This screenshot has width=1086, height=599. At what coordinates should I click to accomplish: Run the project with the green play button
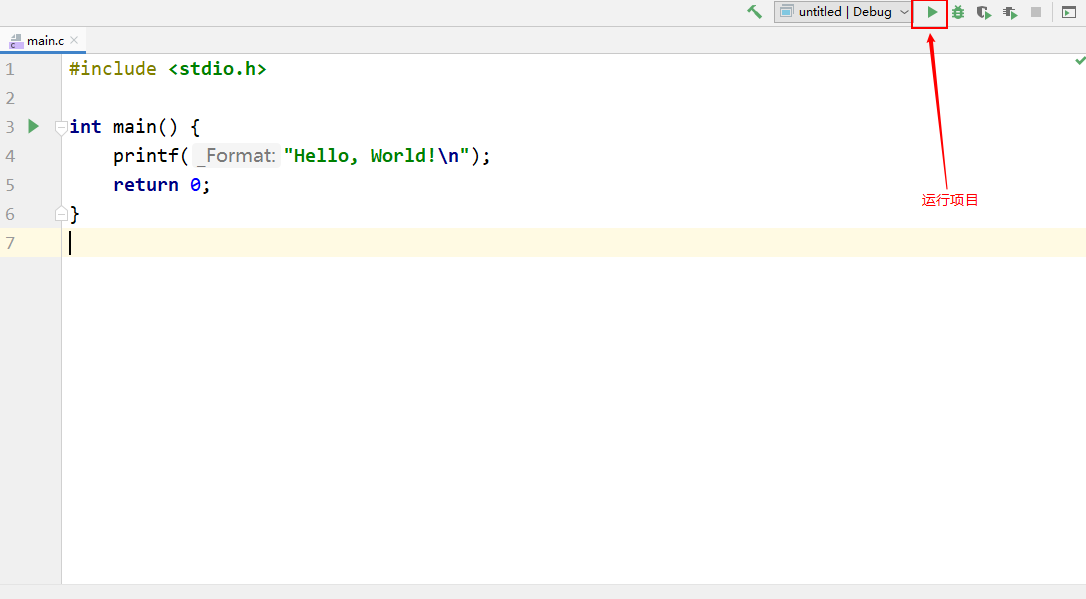pyautogui.click(x=932, y=12)
